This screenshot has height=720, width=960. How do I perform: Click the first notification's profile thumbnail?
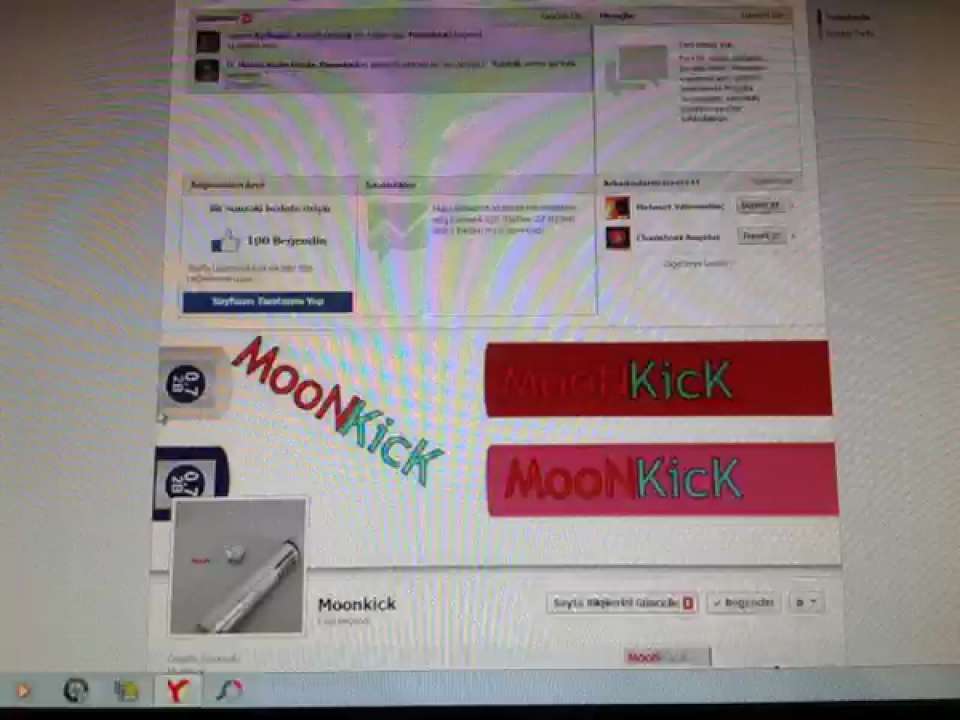(208, 42)
